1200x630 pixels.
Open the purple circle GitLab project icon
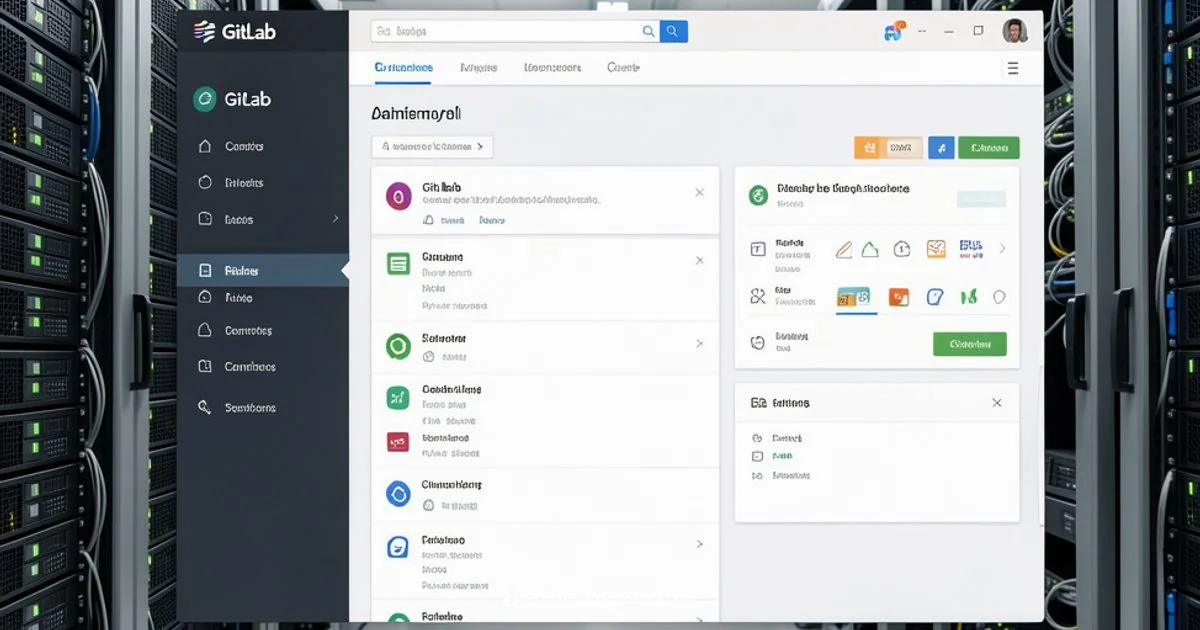[398, 196]
